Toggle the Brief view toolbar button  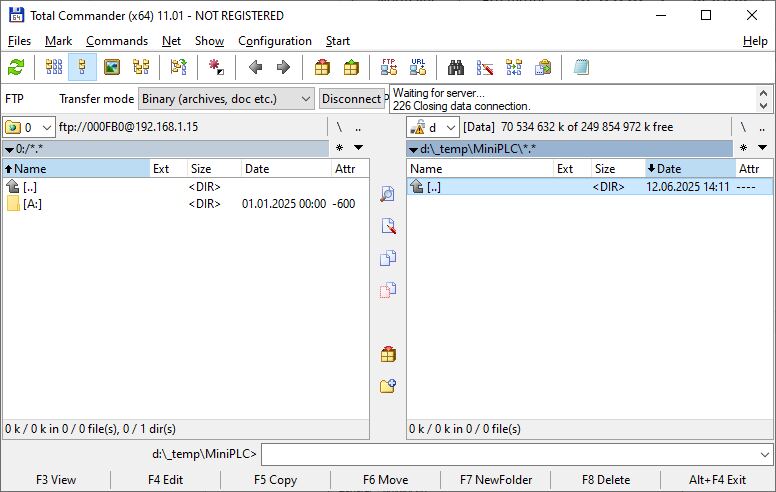coord(54,68)
